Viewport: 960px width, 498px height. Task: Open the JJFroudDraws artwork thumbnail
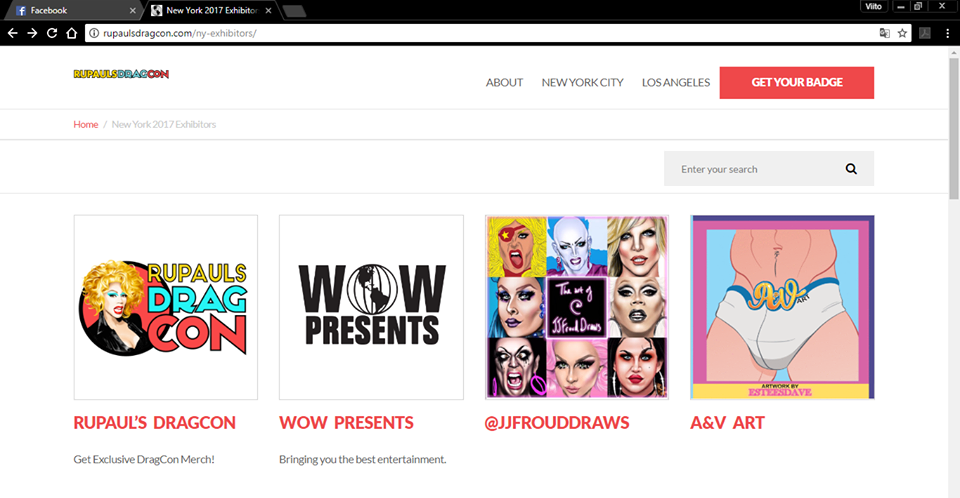coord(577,307)
